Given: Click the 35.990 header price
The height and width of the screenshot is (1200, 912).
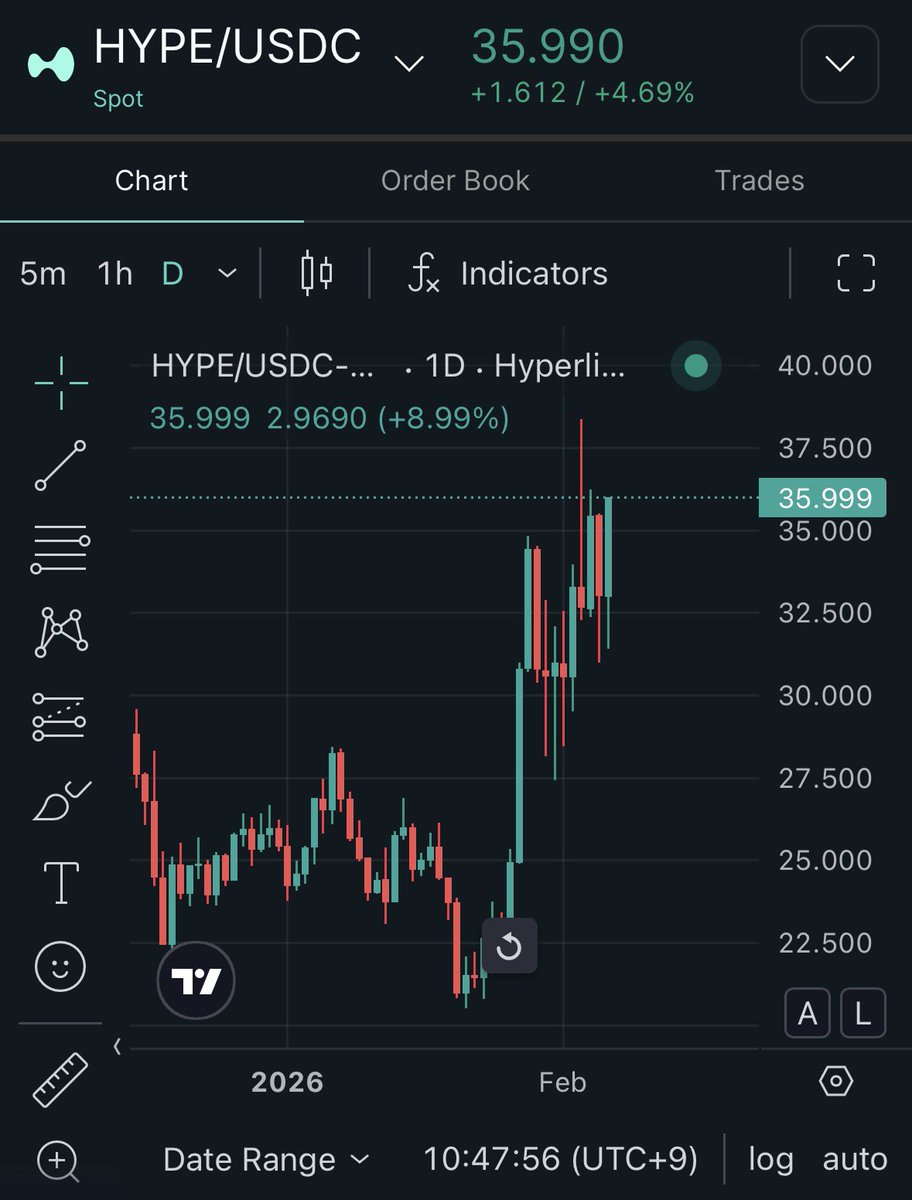Looking at the screenshot, I should pyautogui.click(x=548, y=47).
